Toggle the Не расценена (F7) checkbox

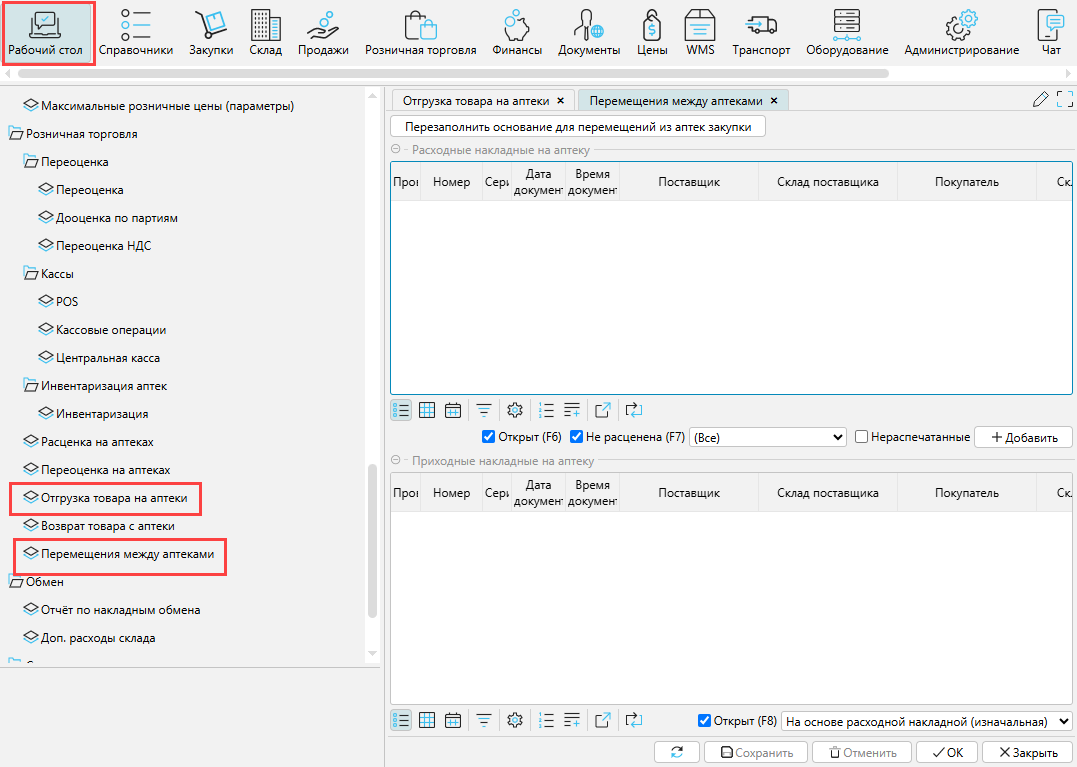[577, 437]
